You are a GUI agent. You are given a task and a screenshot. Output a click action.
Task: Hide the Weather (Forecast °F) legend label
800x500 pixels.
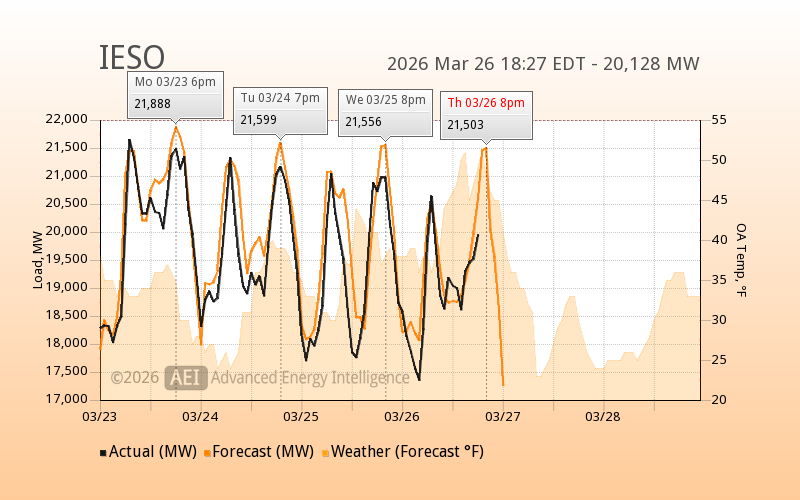click(407, 452)
